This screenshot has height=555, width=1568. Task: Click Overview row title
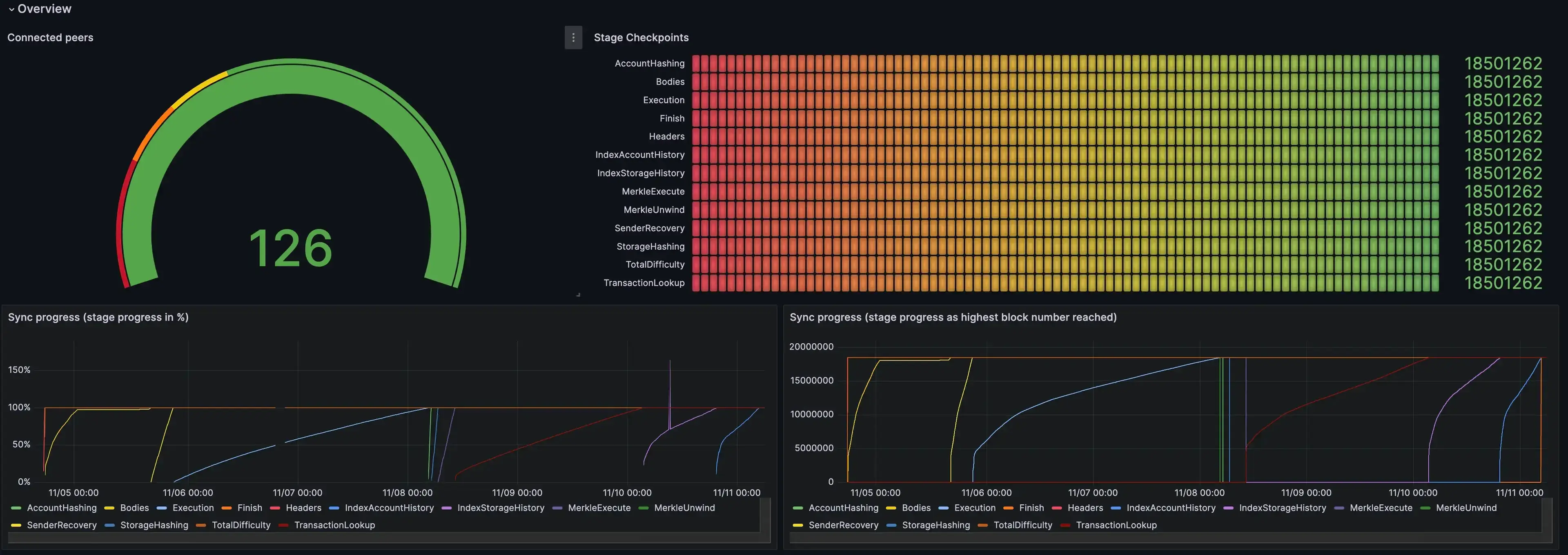coord(45,9)
